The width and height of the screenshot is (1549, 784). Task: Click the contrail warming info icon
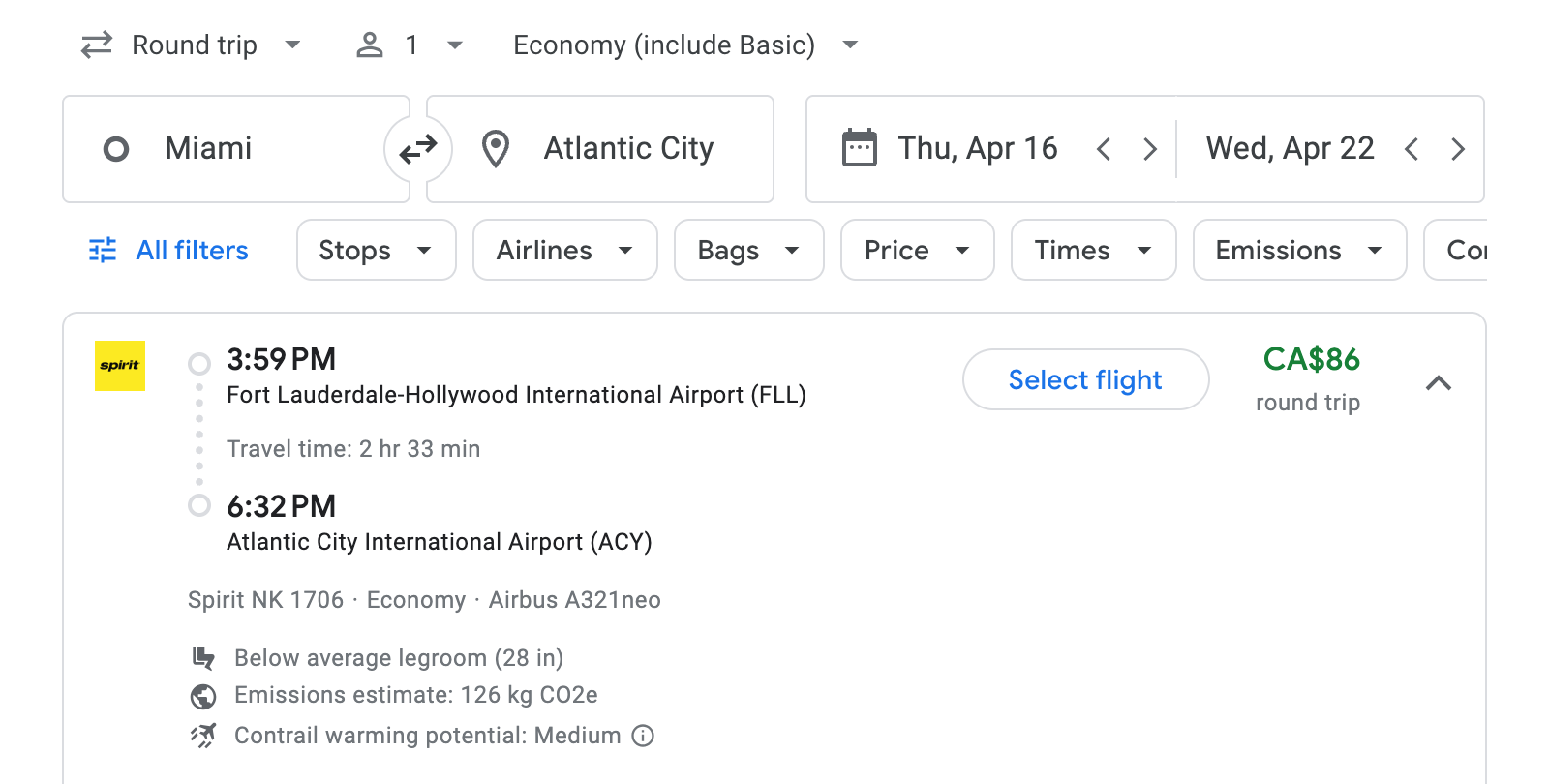pyautogui.click(x=643, y=736)
